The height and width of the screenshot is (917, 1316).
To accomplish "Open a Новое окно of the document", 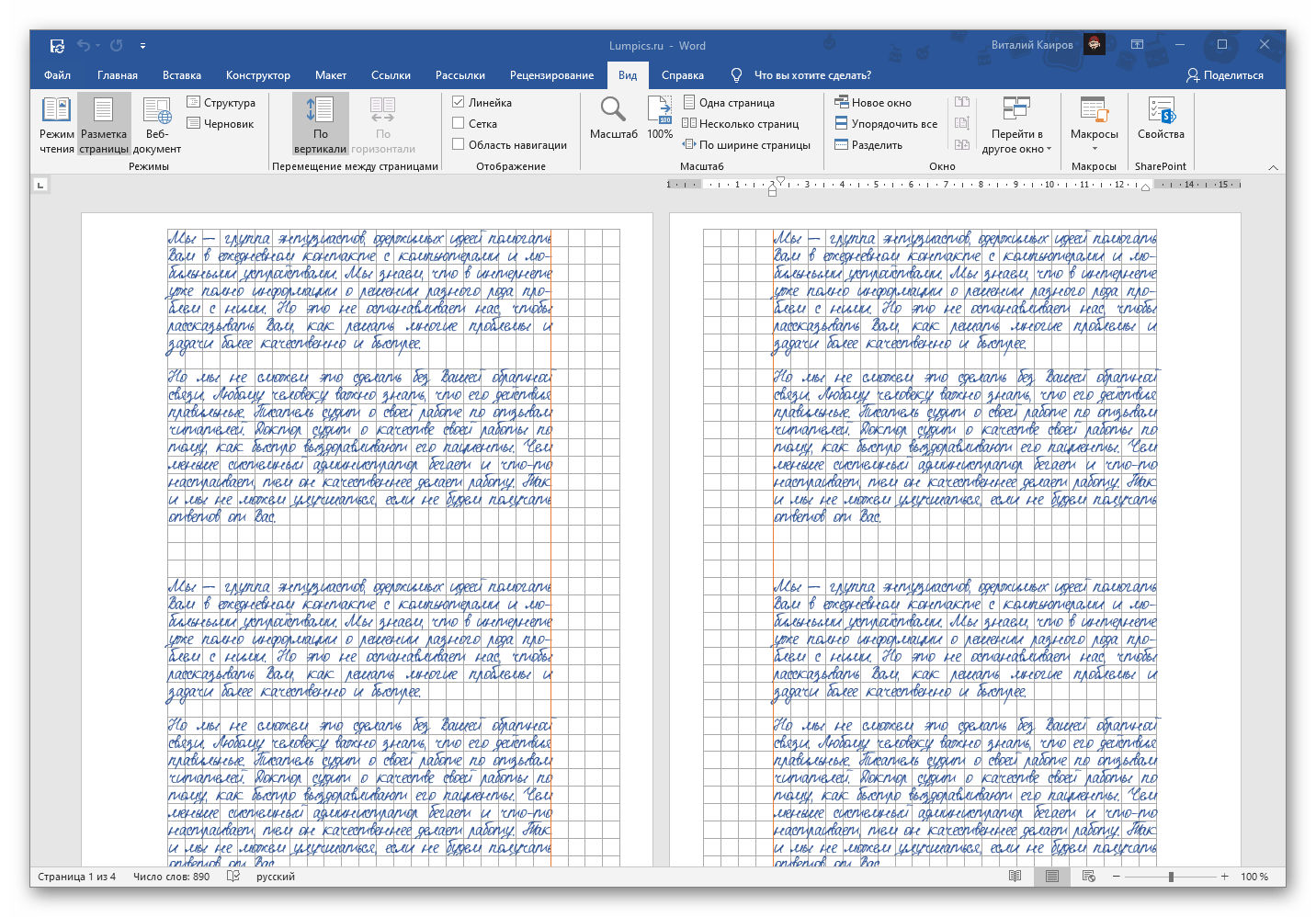I will pos(873,103).
